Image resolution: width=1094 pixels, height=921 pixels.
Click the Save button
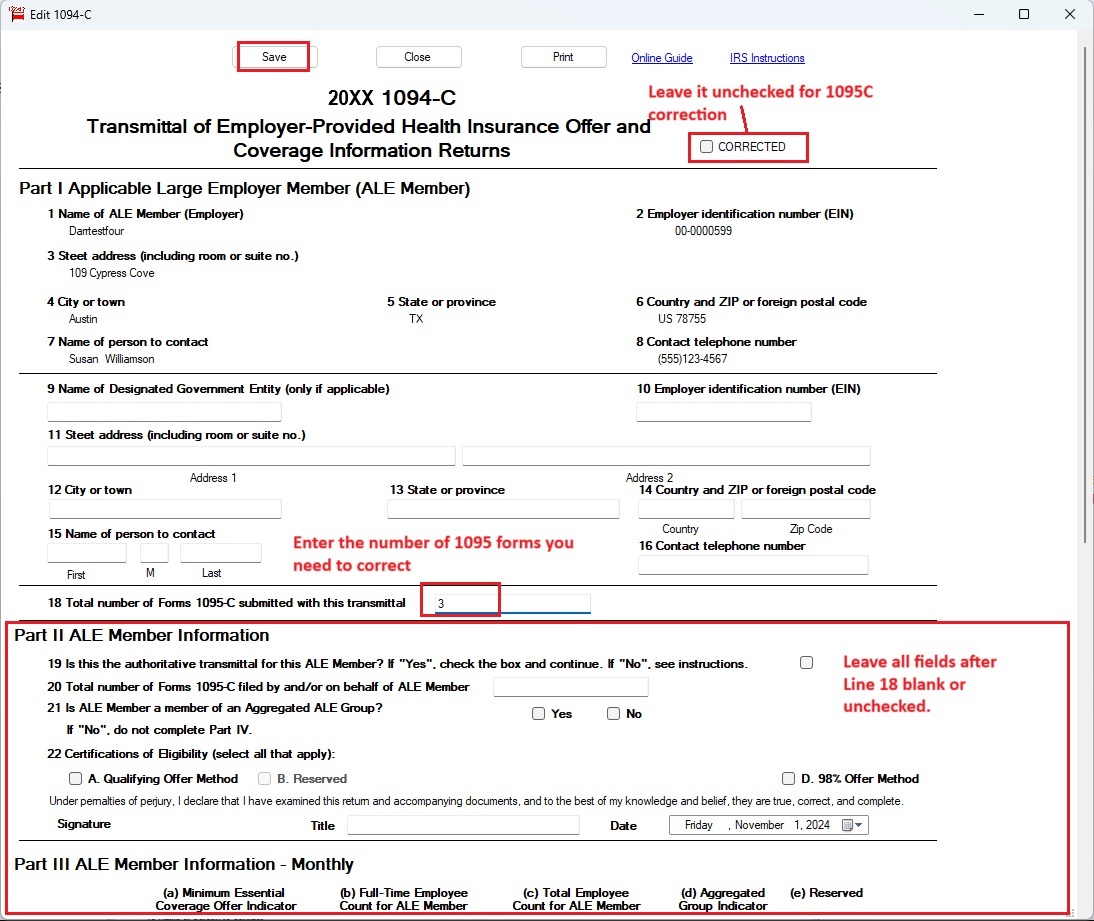pyautogui.click(x=273, y=57)
